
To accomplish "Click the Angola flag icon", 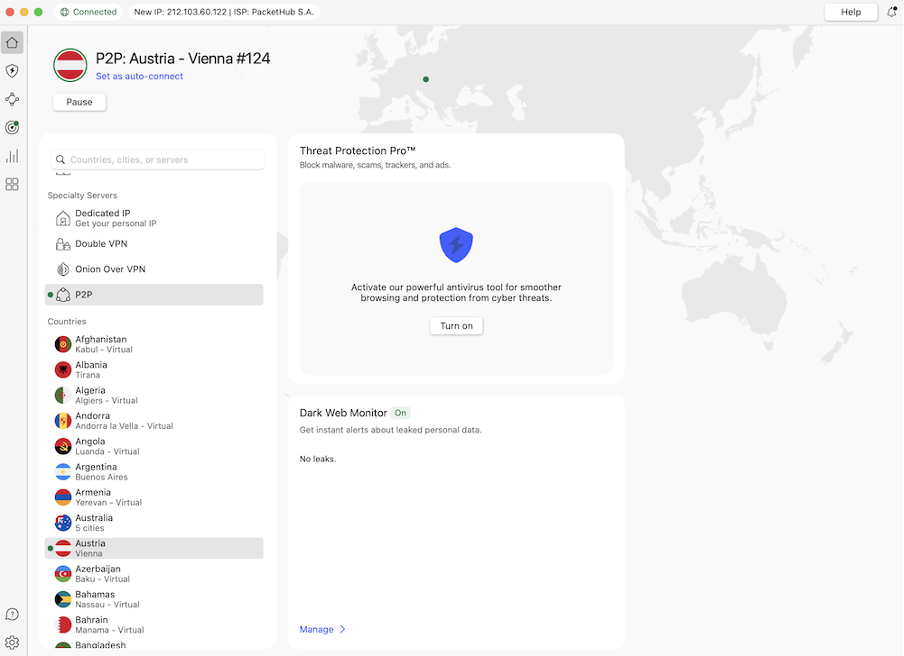I will (x=63, y=446).
